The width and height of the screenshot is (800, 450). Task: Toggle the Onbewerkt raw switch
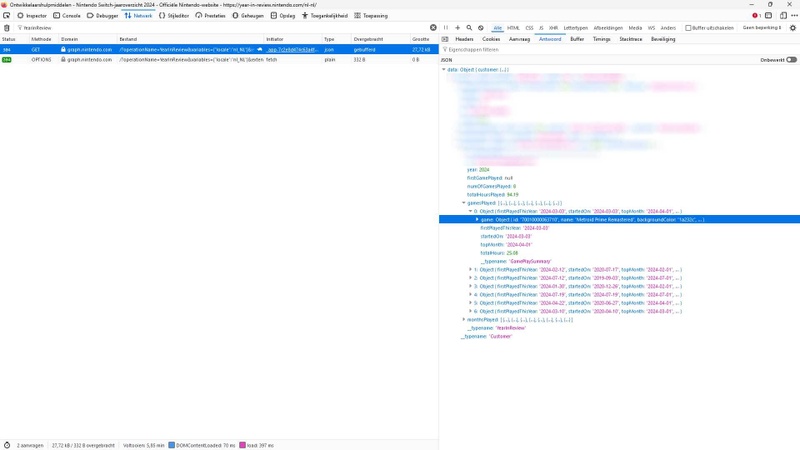coord(791,60)
